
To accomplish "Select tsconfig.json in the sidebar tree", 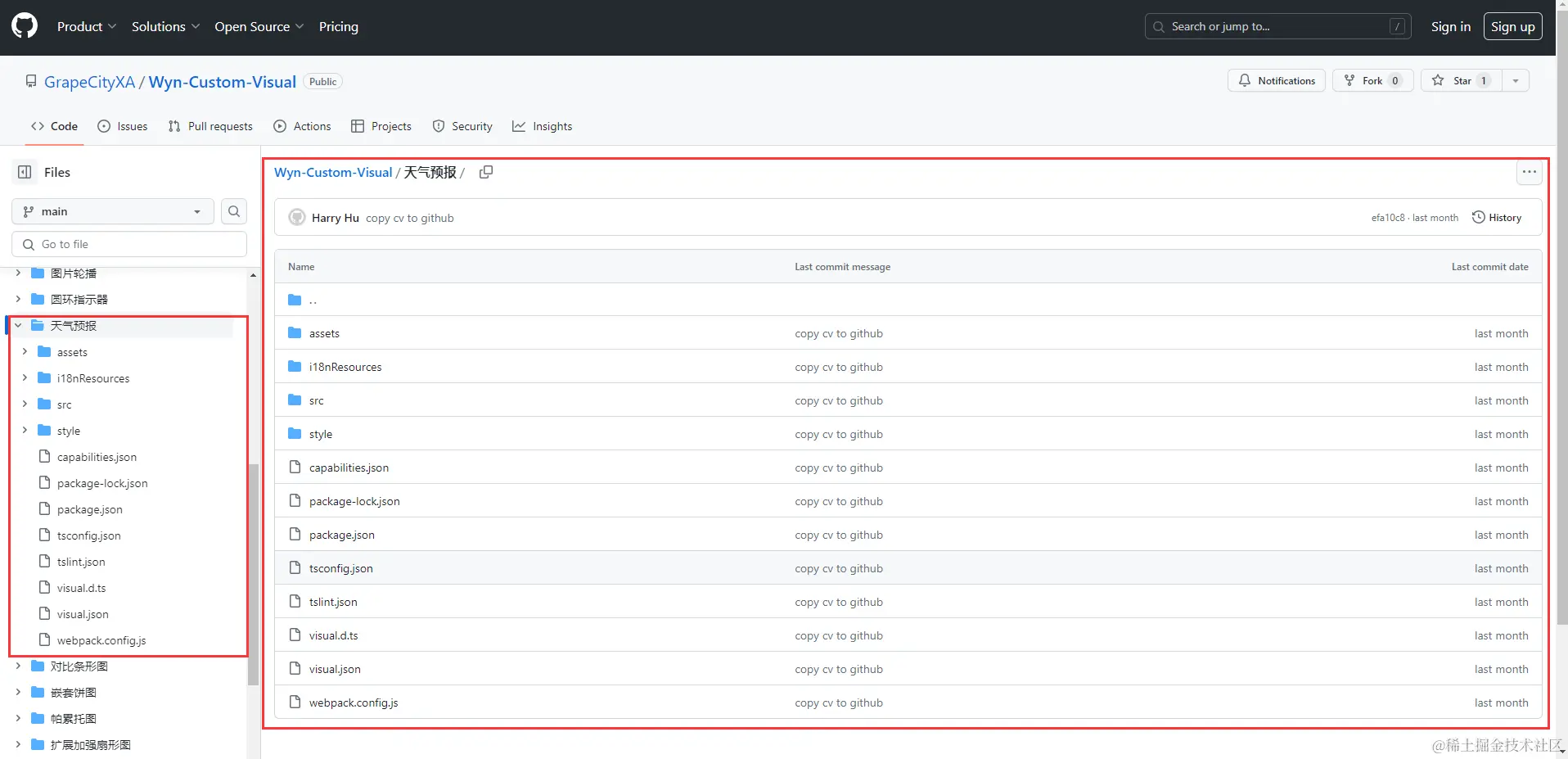I will (88, 535).
